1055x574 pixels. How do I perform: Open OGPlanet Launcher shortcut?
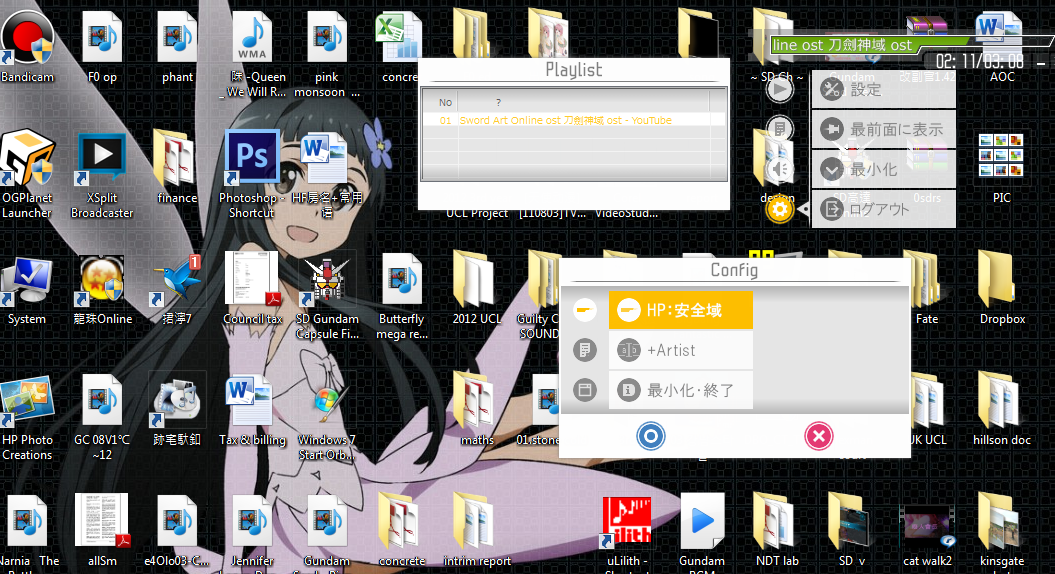[27, 174]
